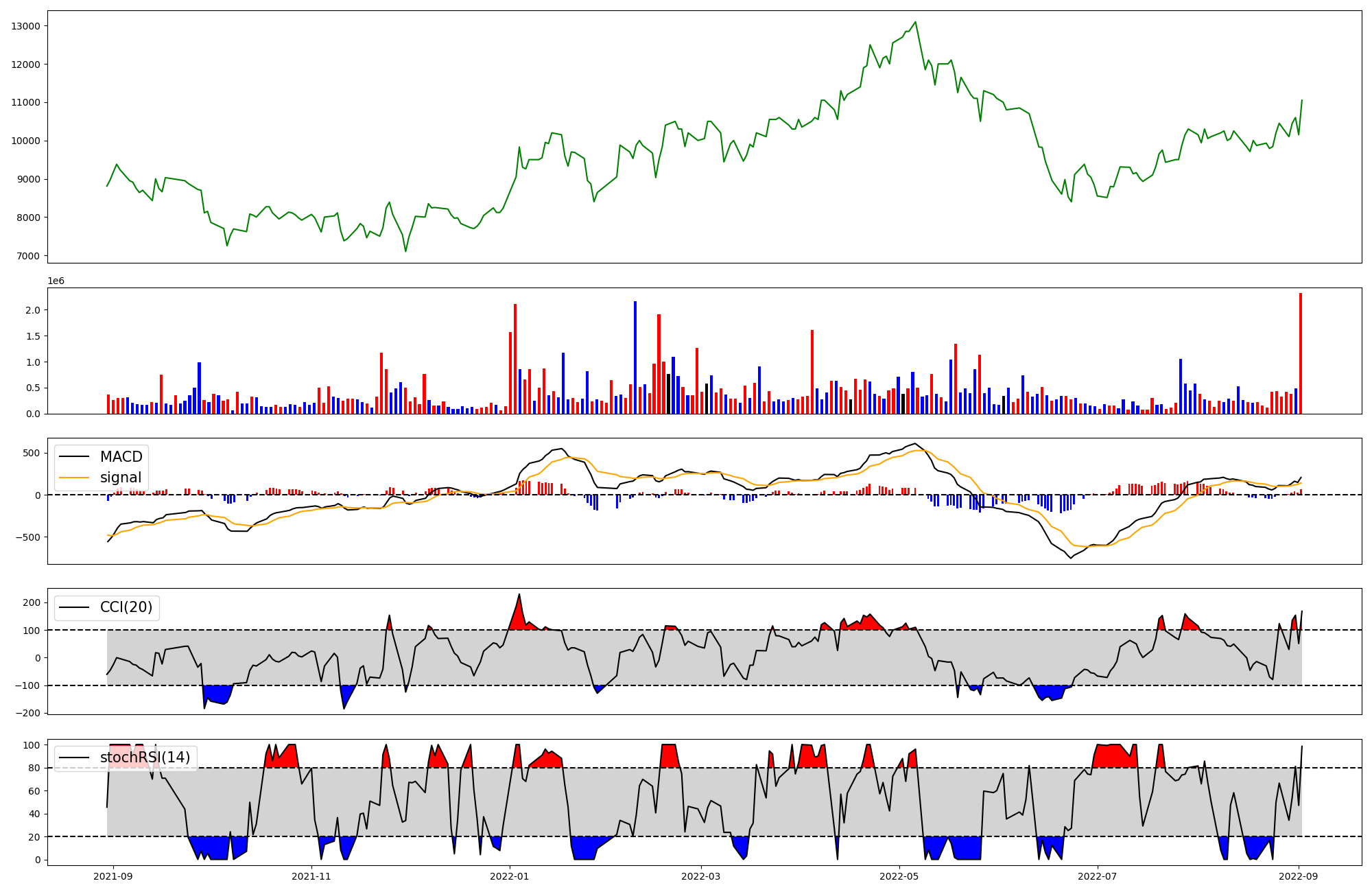Click the orange signal line legend swatch
This screenshot has width=1372, height=892.
[75, 478]
